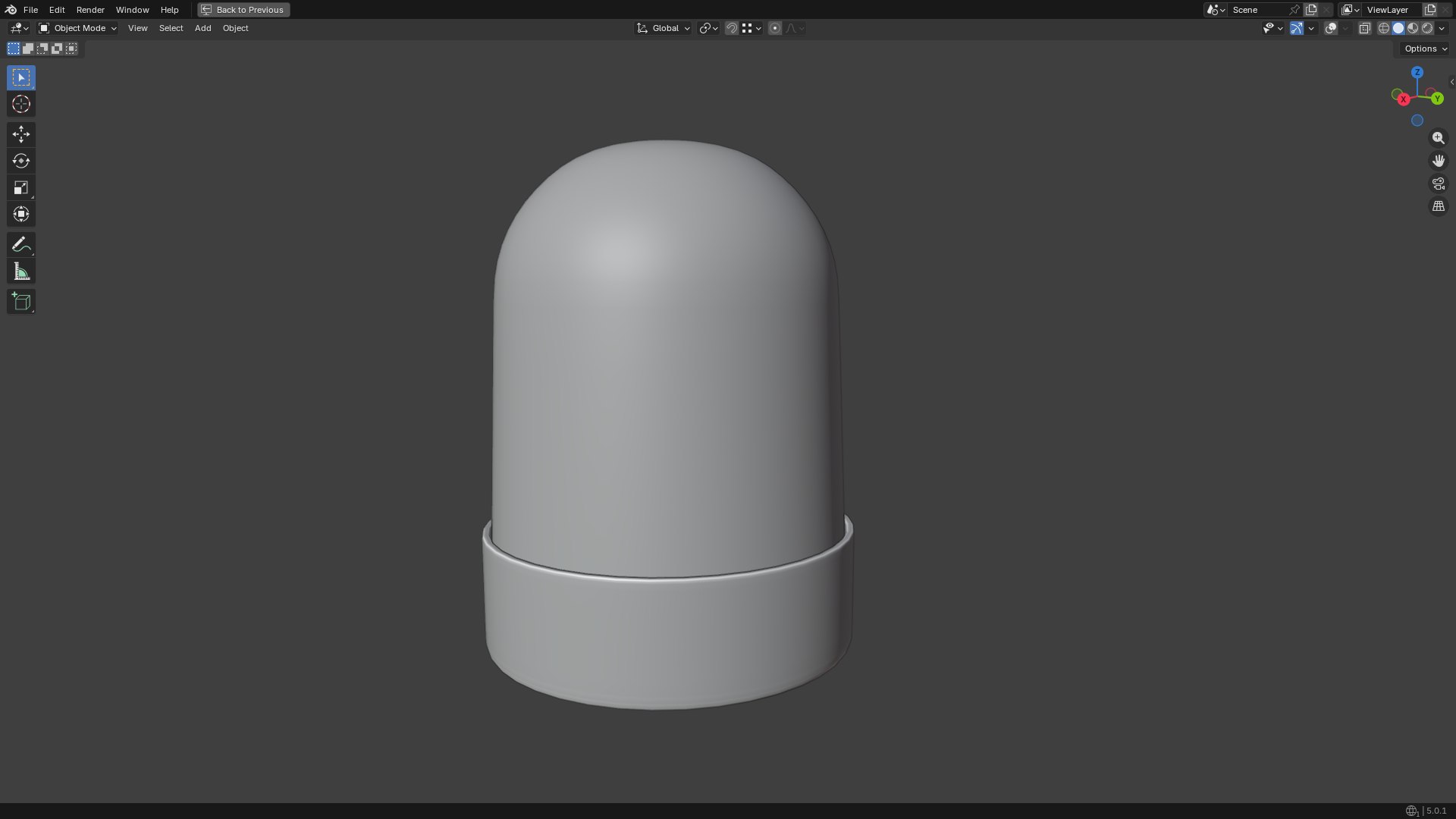
Task: Open the viewport View menu
Action: tap(137, 28)
